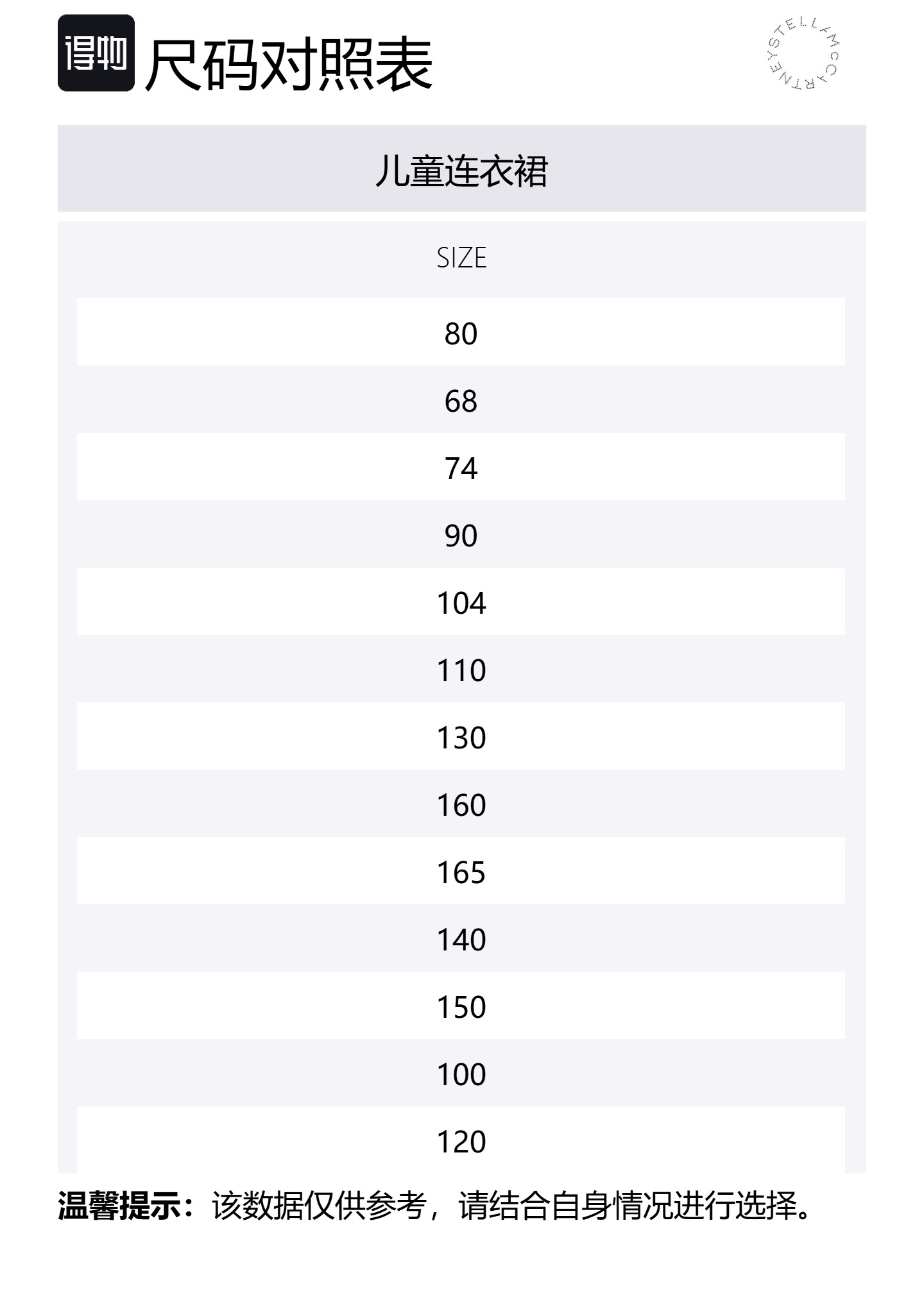This screenshot has height=1316, width=924.
Task: Select the size 130 row
Action: pos(461,738)
